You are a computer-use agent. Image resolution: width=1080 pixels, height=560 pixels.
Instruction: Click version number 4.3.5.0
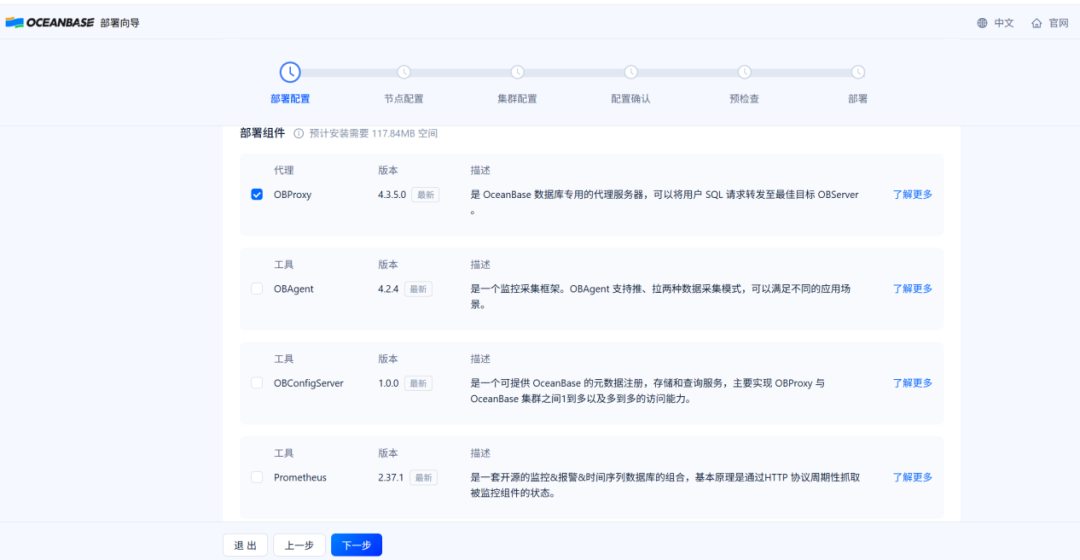392,194
